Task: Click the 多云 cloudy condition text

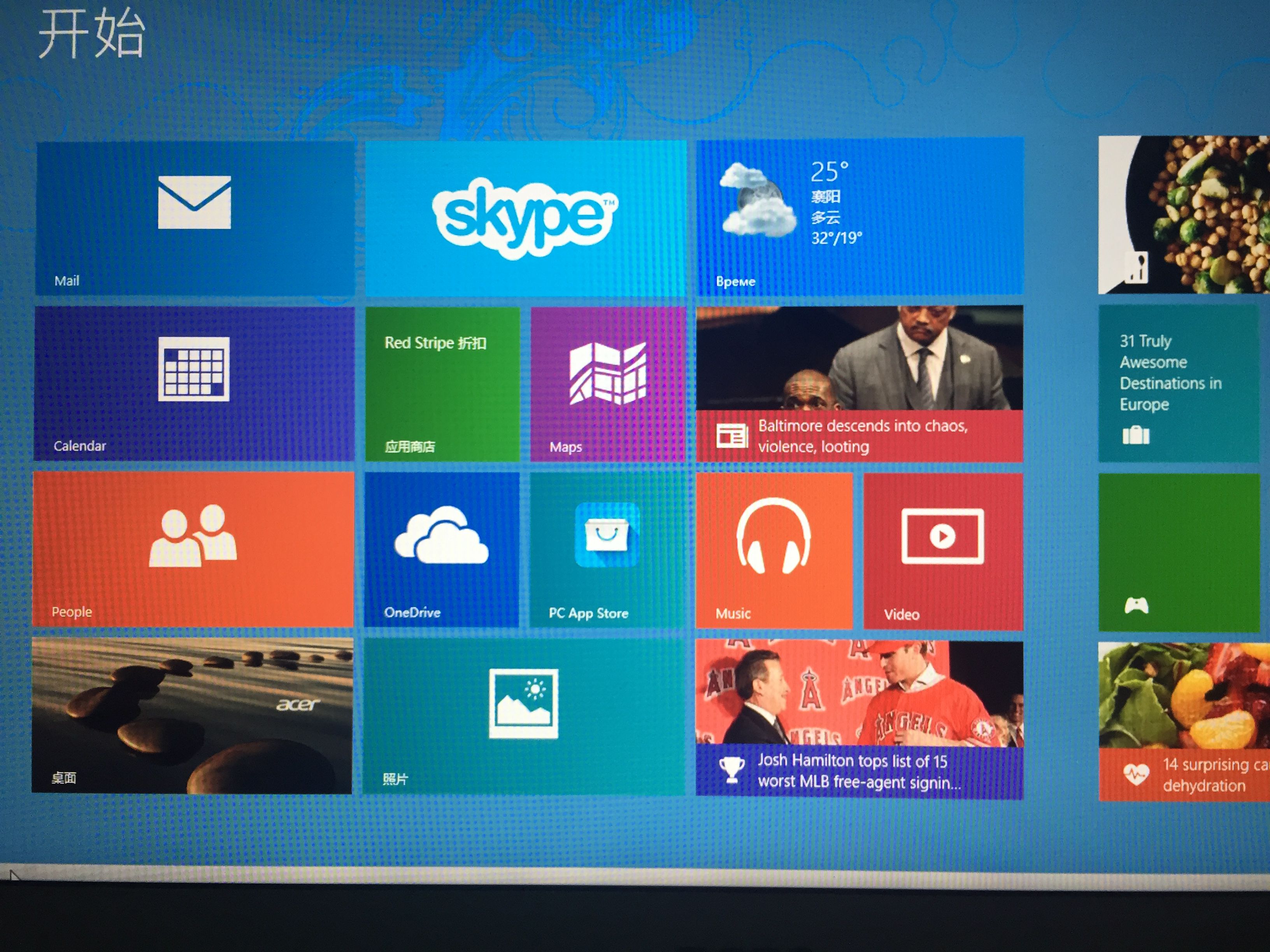Action: (826, 217)
